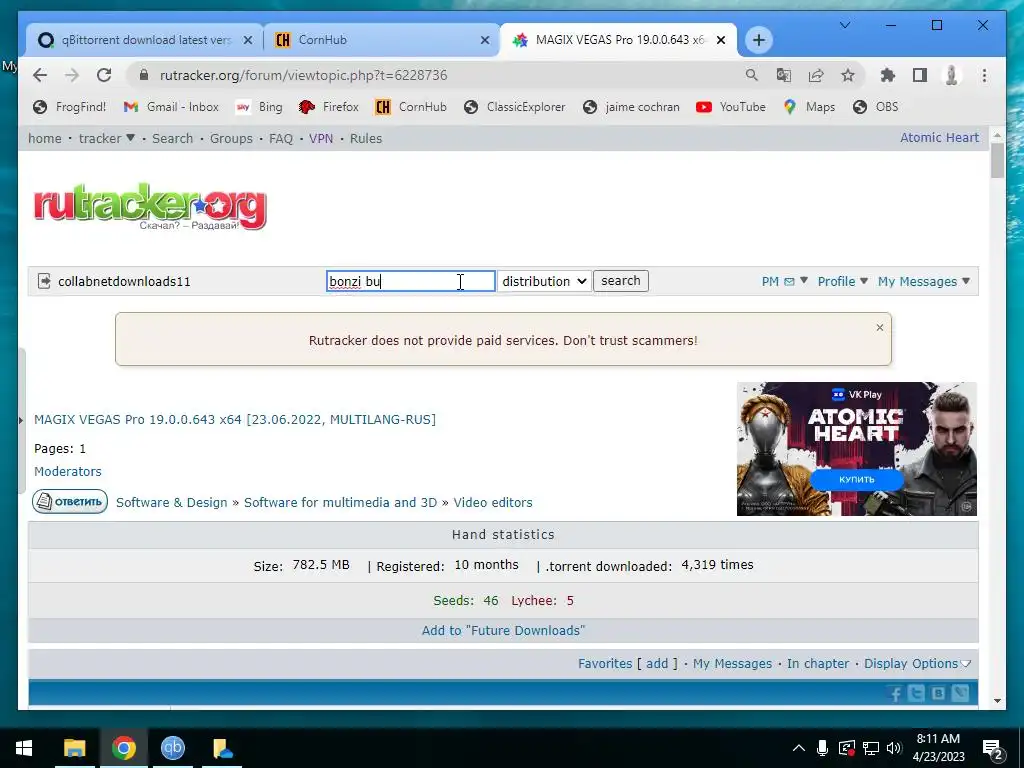Close the CornHub tab

click(485, 40)
